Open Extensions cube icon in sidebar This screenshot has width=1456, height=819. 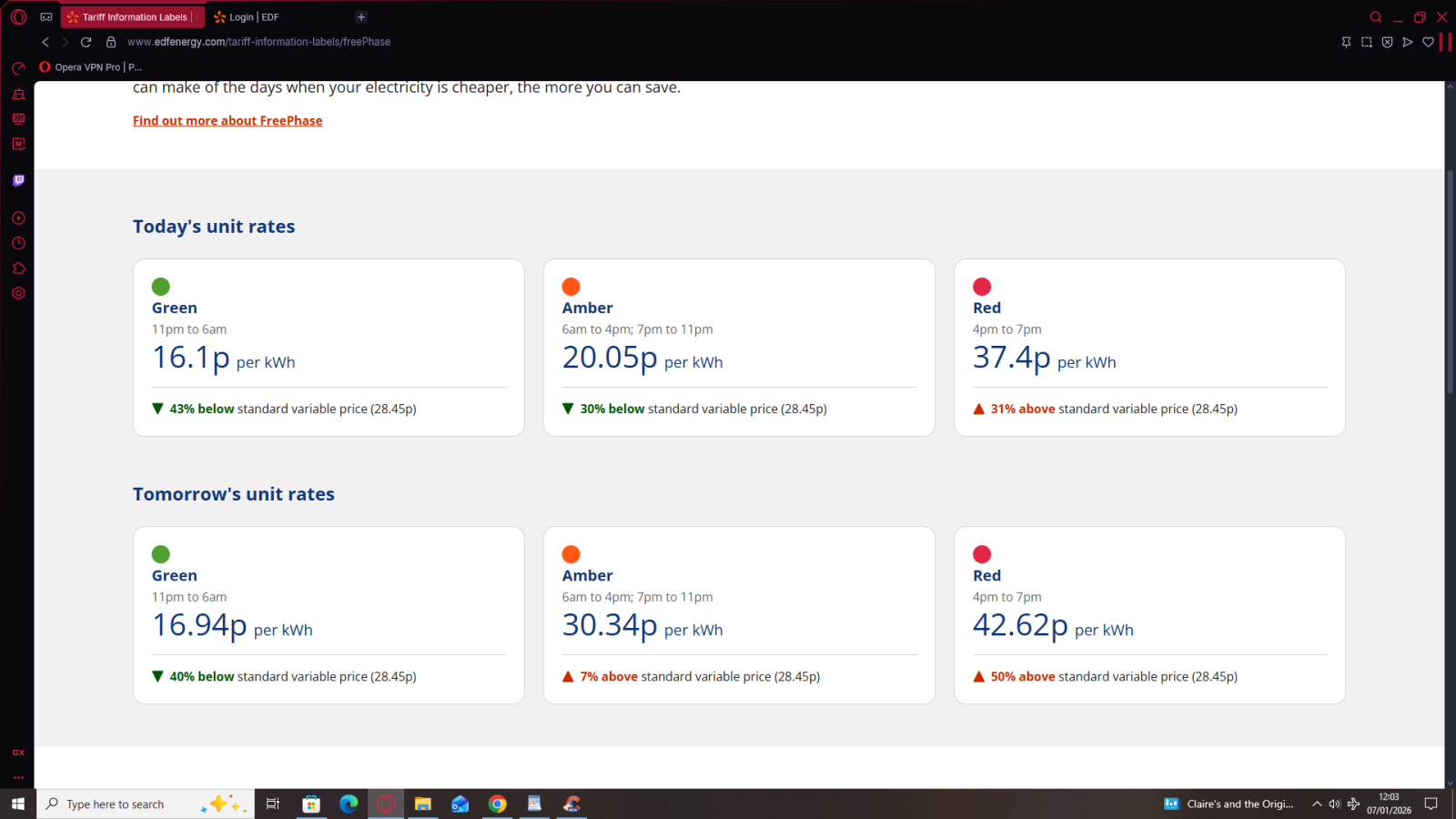click(18, 268)
